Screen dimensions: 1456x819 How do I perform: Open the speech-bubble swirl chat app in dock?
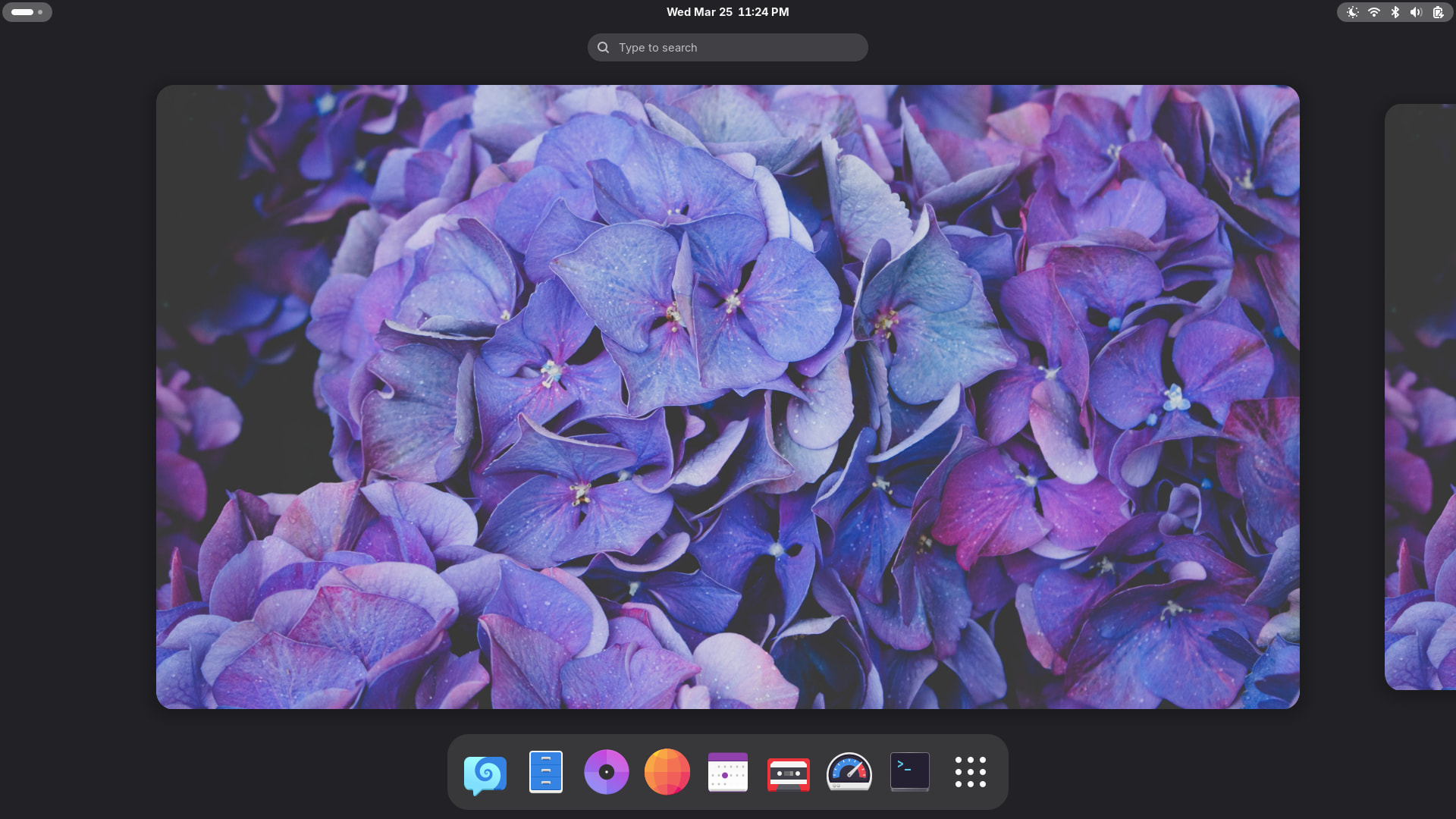point(485,773)
